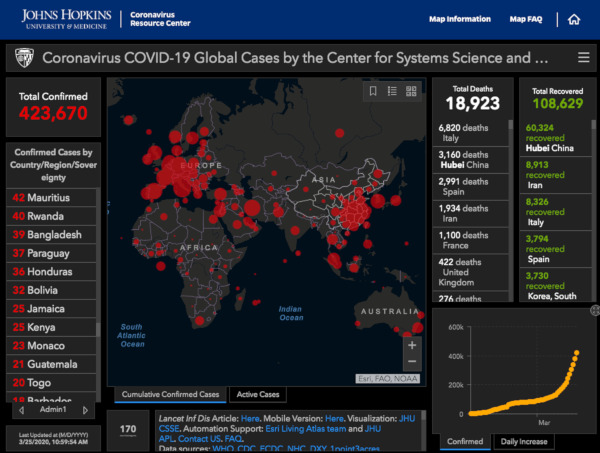Screen dimensions: 600x453
Task: Click the 1,934 deaths Iran entry
Action: click(470, 213)
